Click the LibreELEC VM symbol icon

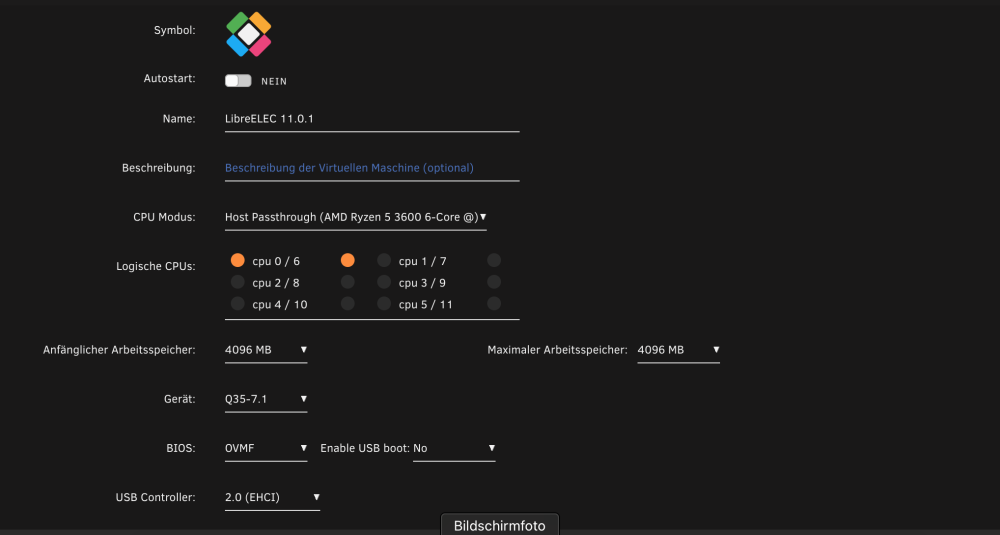point(249,34)
